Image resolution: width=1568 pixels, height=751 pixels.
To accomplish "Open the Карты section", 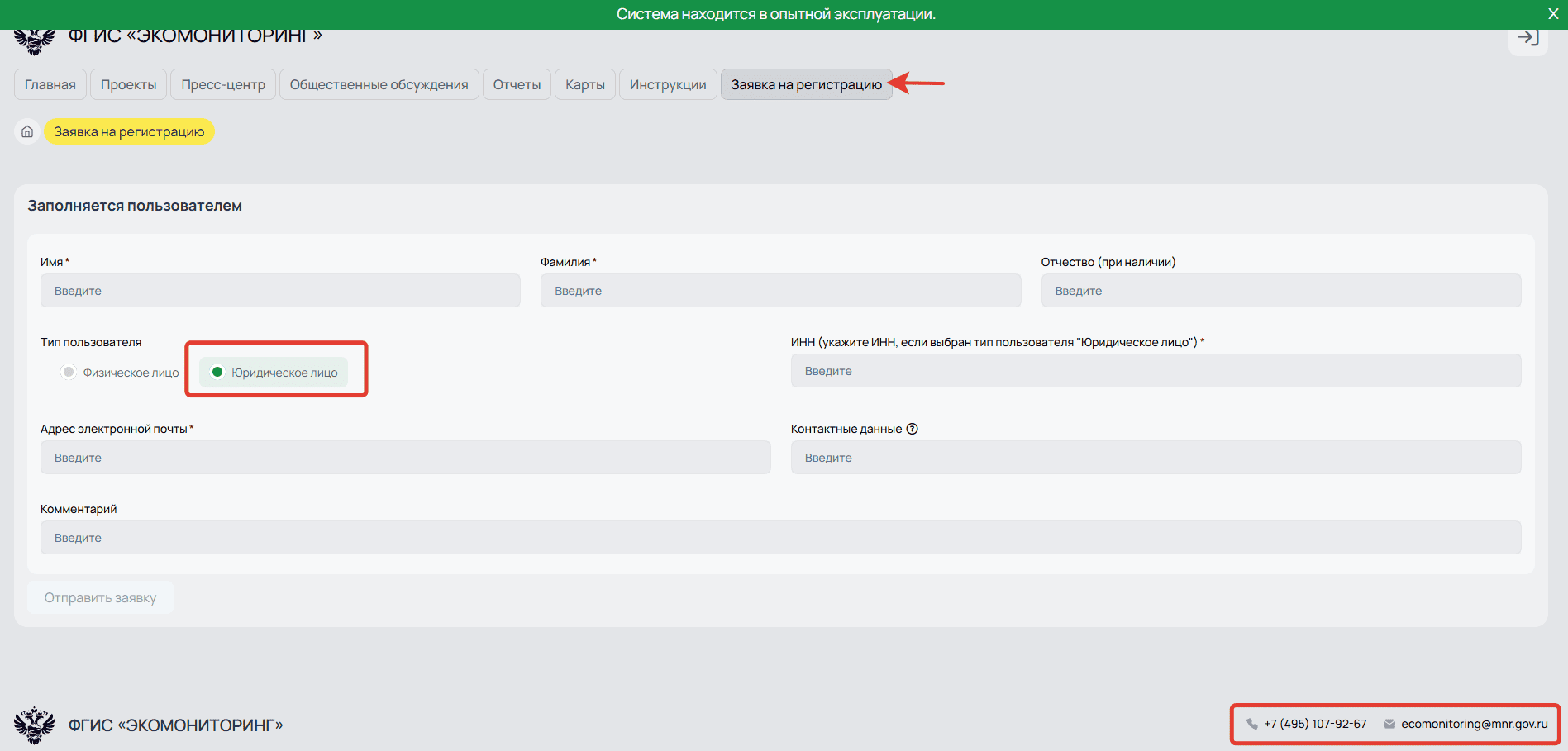I will tap(584, 84).
